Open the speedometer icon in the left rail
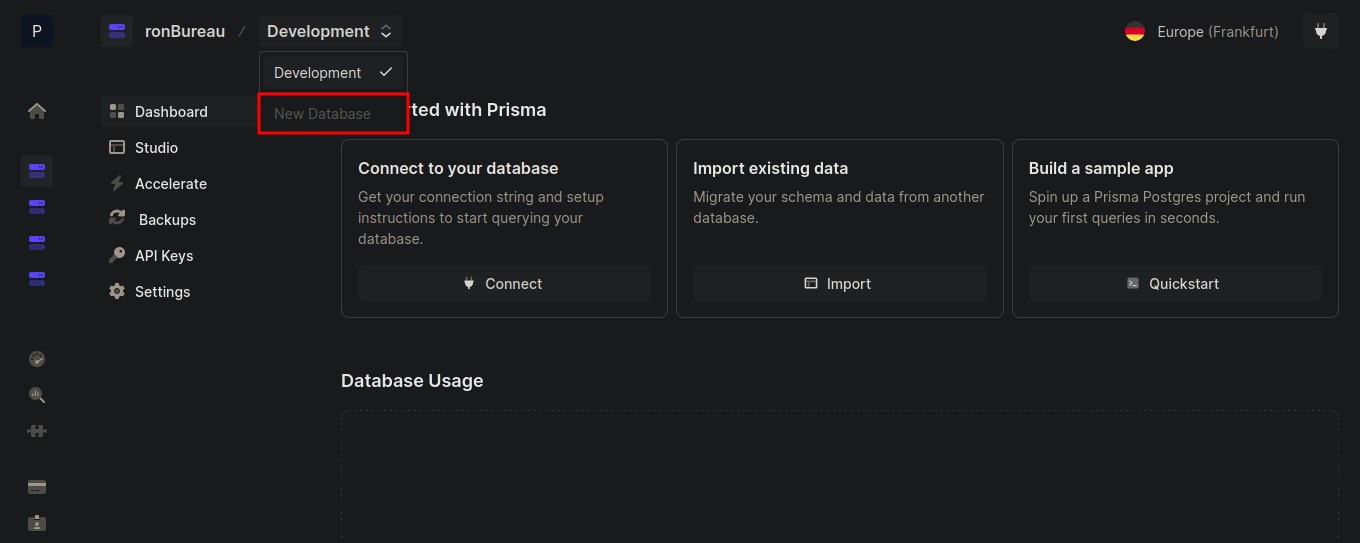Viewport: 1360px width, 543px height. [37, 359]
